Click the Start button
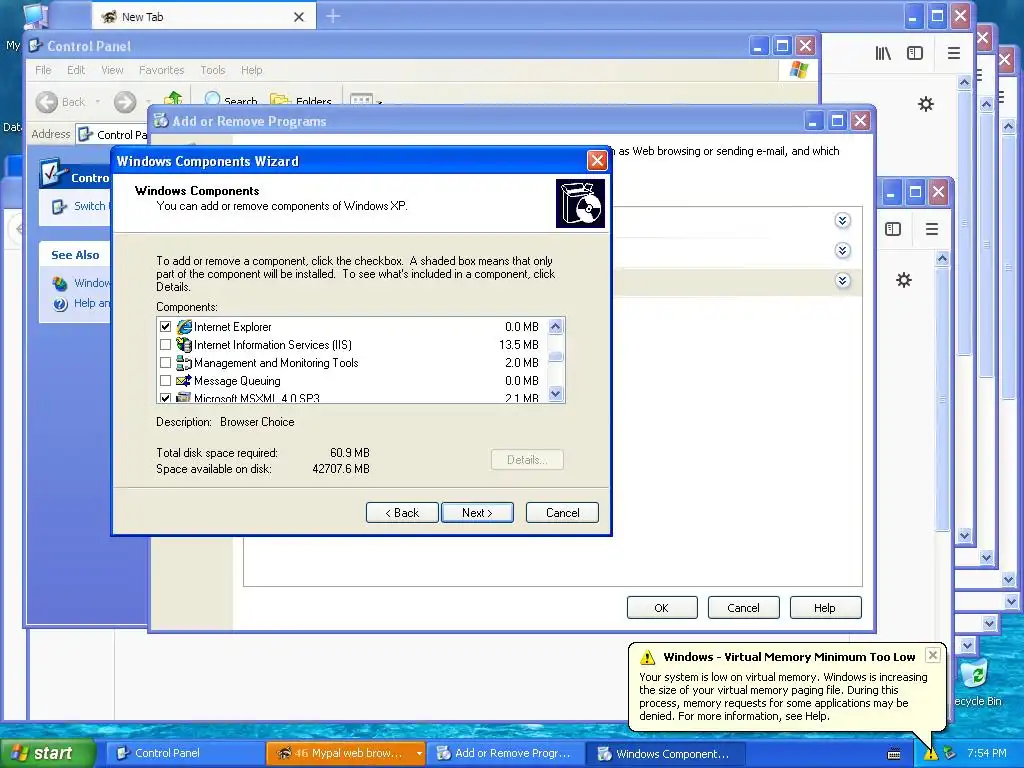 [46, 753]
